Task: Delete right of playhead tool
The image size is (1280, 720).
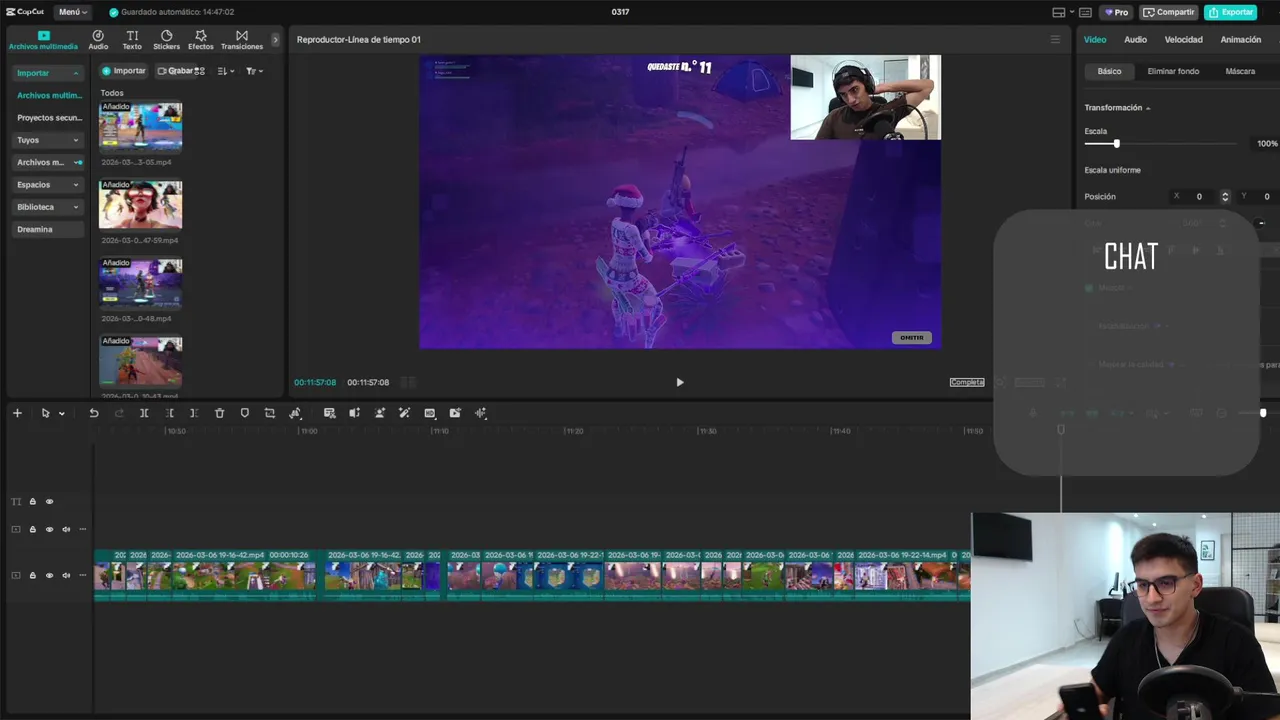Action: click(x=194, y=413)
